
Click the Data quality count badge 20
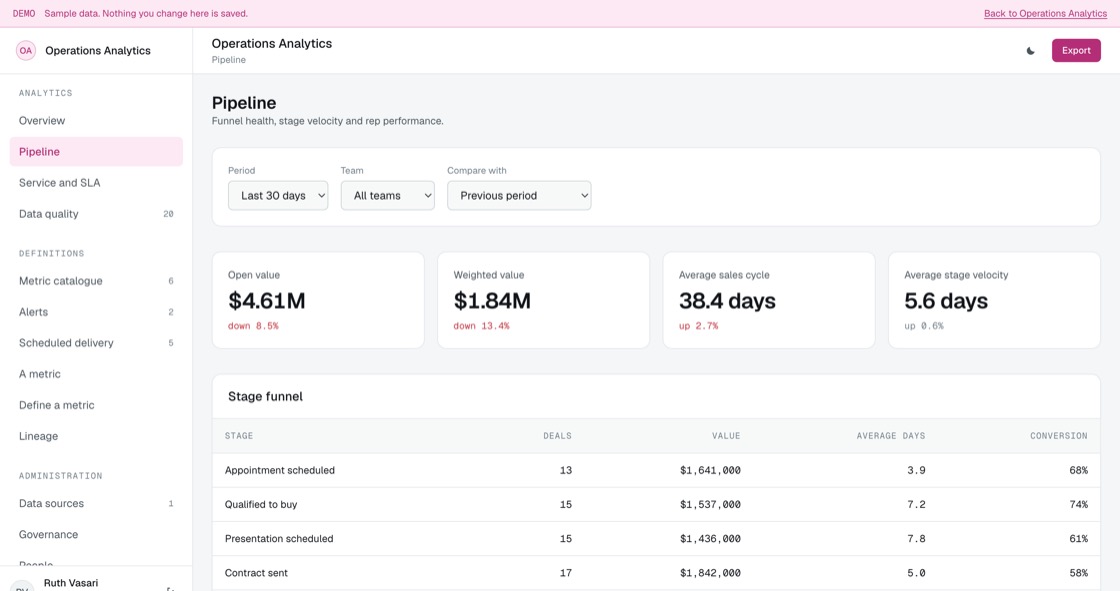point(168,214)
